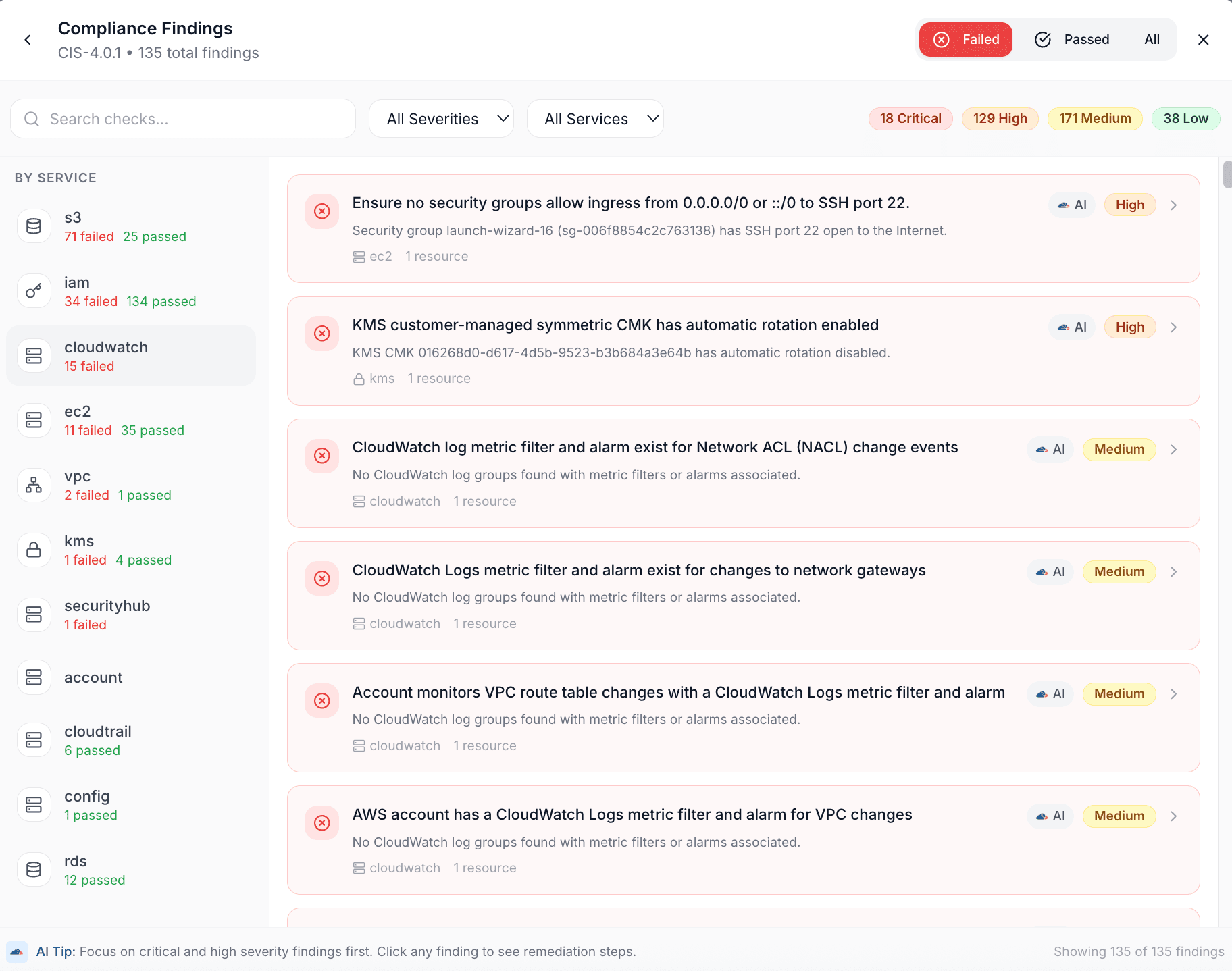The width and height of the screenshot is (1232, 971).
Task: Switch to the All findings tab
Action: click(x=1152, y=39)
